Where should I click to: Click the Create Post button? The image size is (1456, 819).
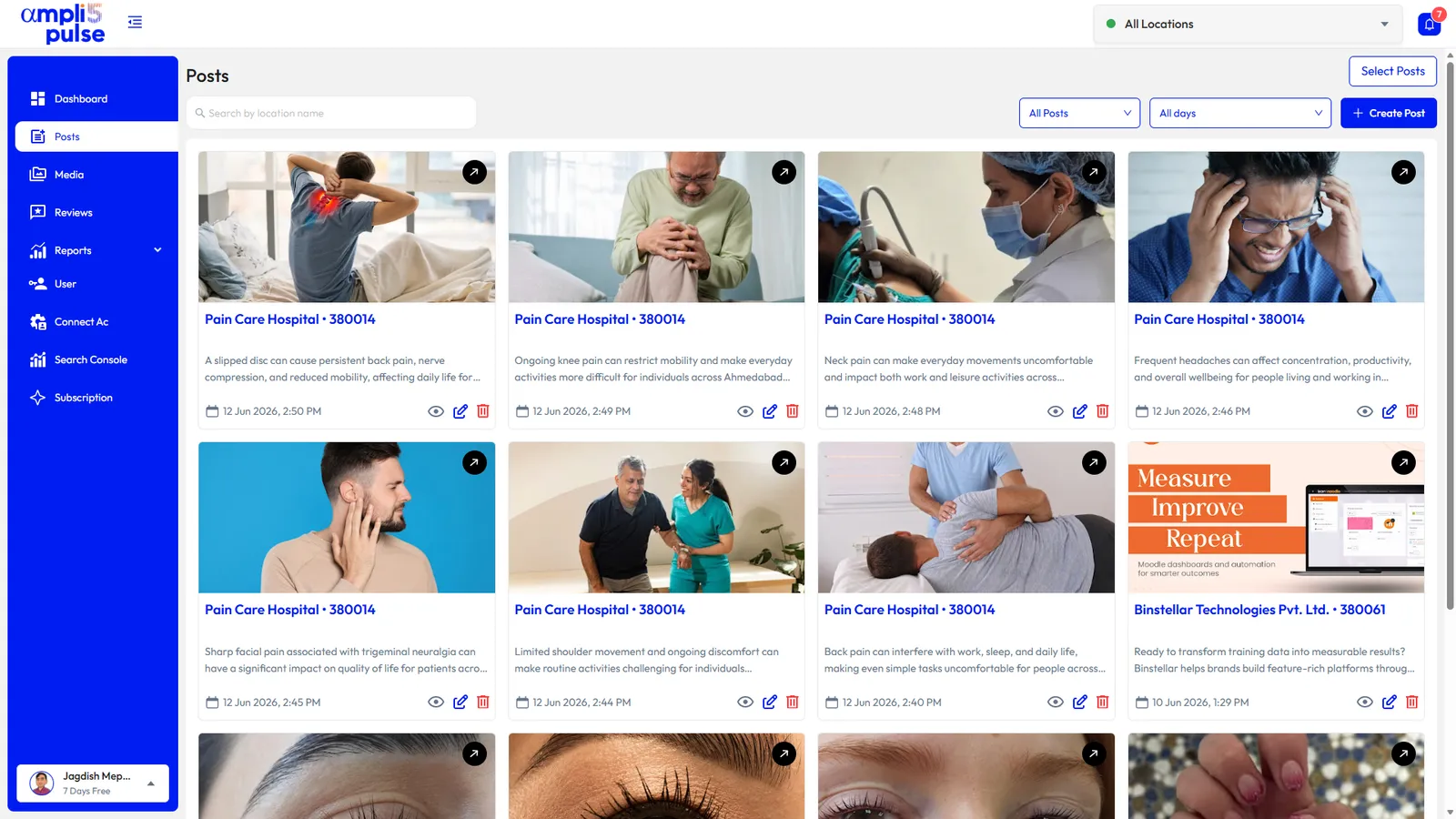pyautogui.click(x=1389, y=113)
